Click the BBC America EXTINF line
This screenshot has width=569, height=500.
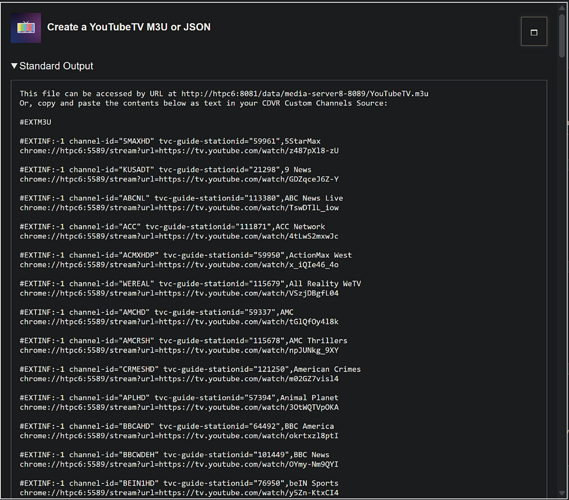point(177,426)
